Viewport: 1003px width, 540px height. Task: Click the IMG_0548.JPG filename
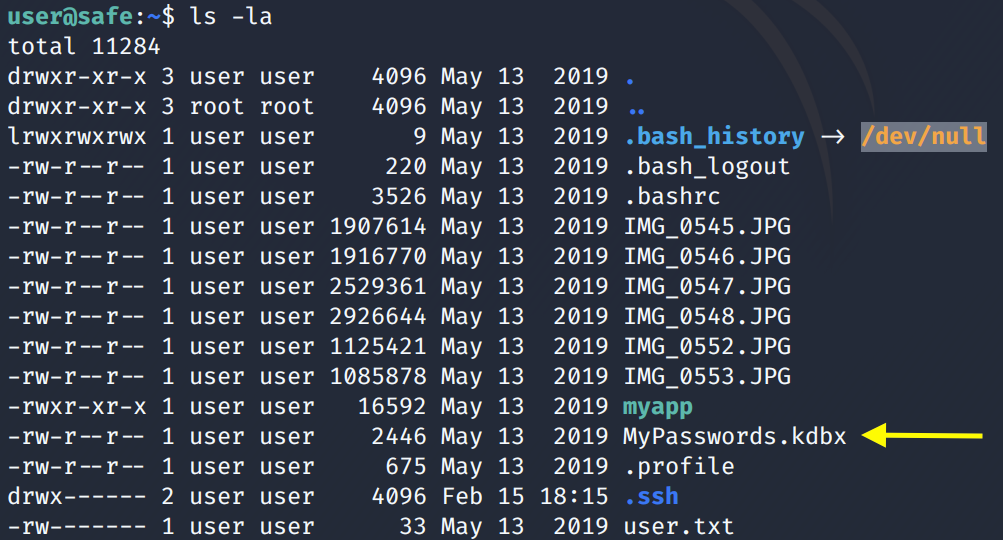pyautogui.click(x=706, y=317)
